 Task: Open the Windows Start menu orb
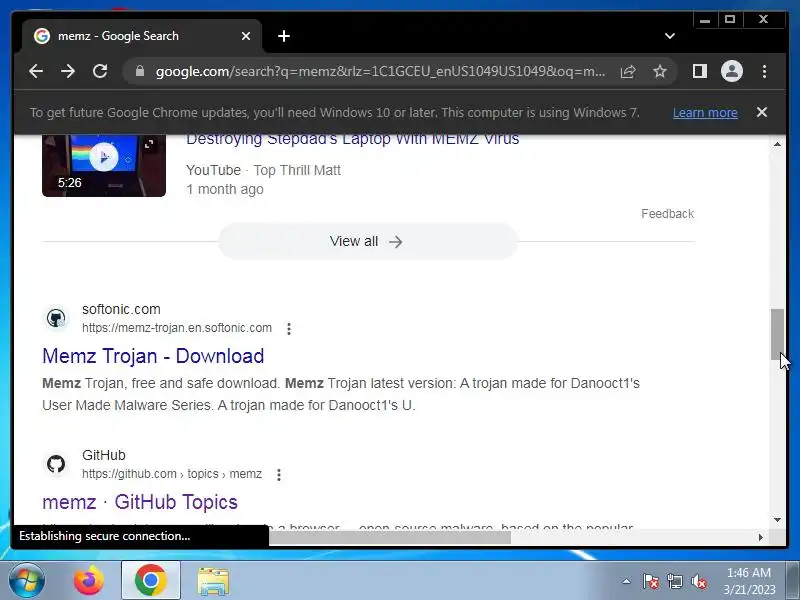pyautogui.click(x=27, y=581)
